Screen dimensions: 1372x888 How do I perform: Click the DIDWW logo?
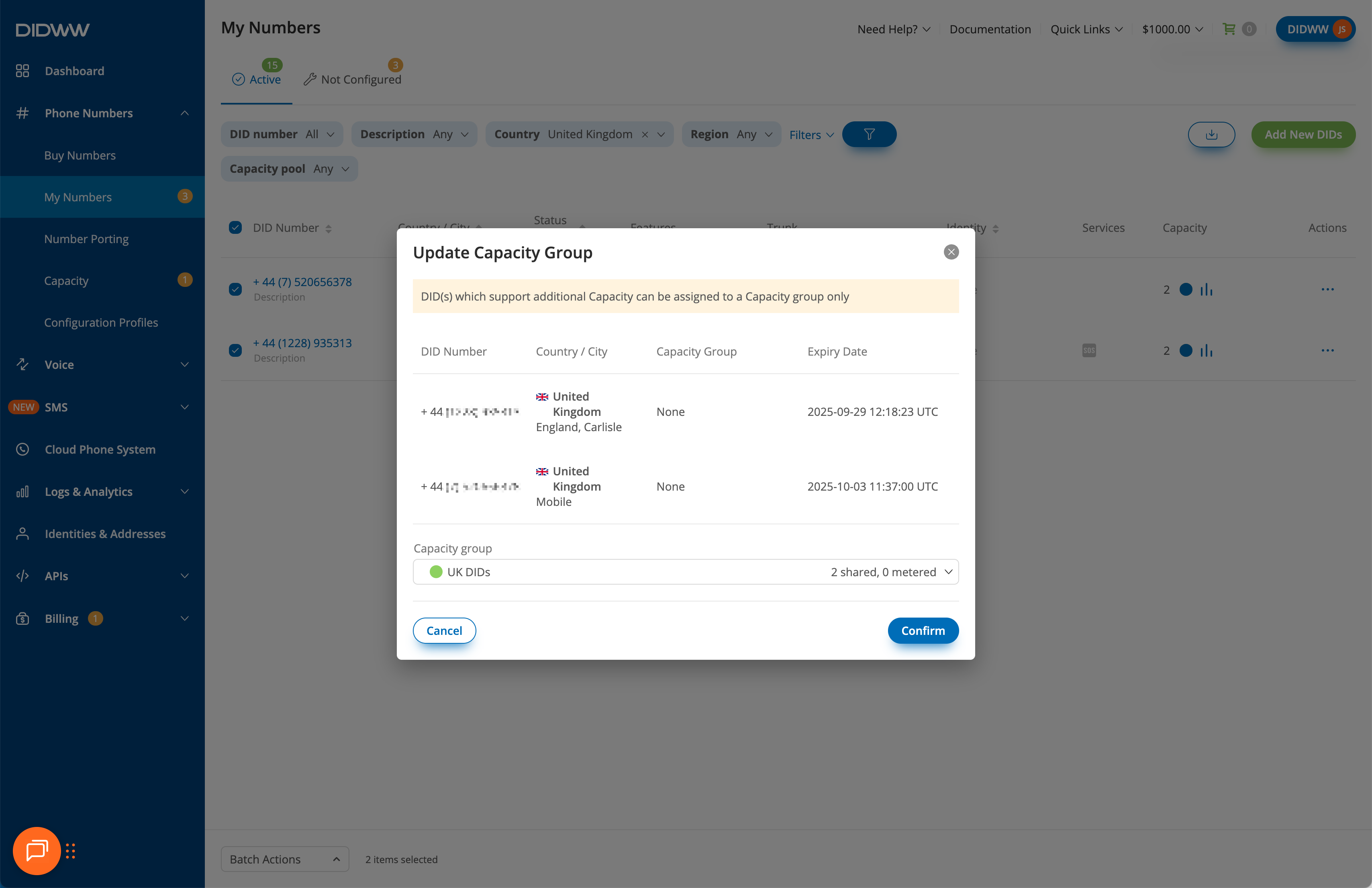tap(53, 29)
